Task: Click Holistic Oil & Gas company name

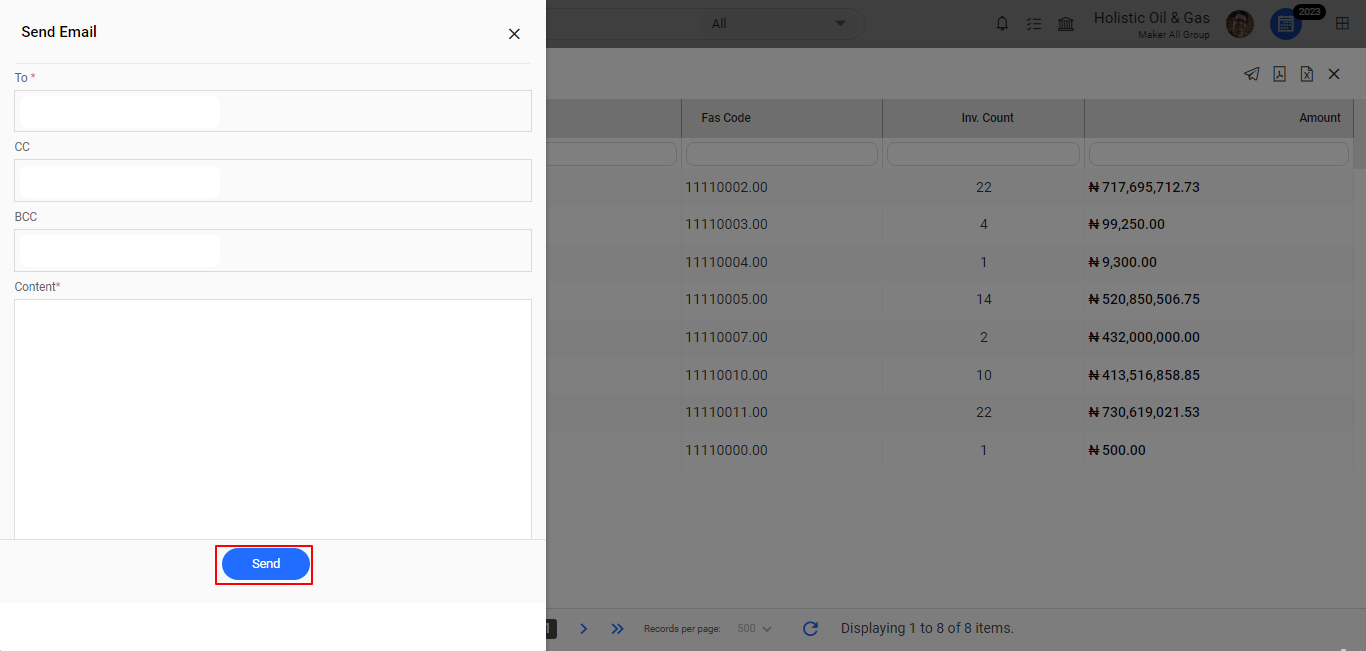Action: 1152,18
